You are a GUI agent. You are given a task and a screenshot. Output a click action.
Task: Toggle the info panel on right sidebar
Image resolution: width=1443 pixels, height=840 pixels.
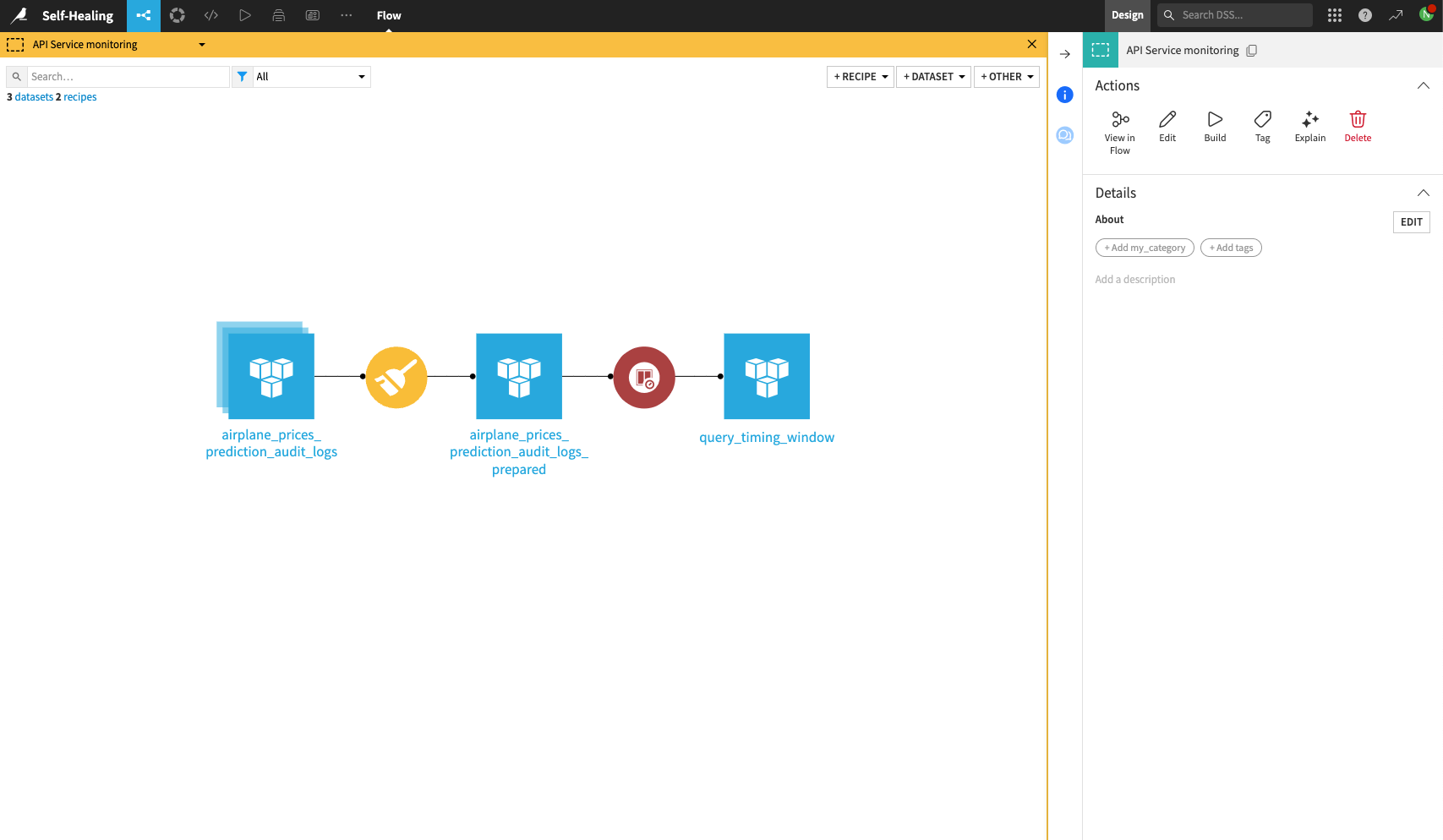[x=1064, y=95]
